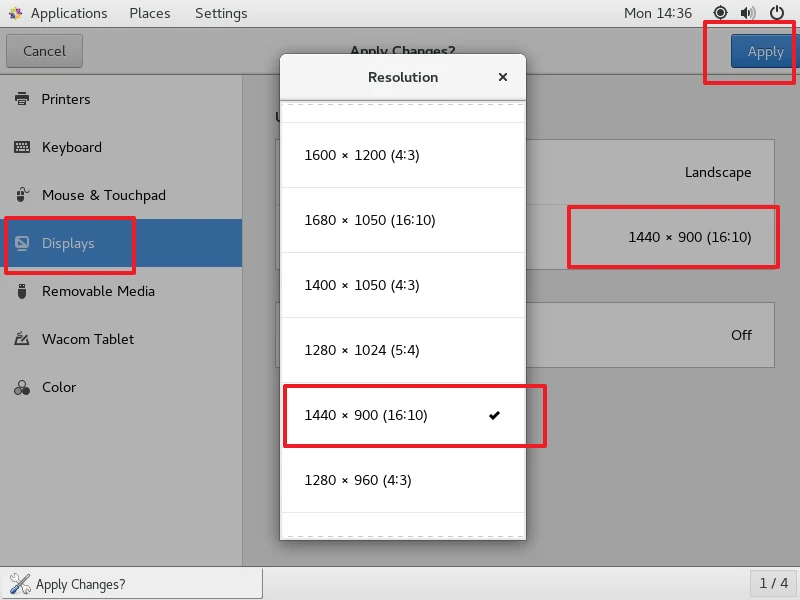Image resolution: width=800 pixels, height=600 pixels.
Task: Click the Removable Media icon
Action: click(x=22, y=291)
